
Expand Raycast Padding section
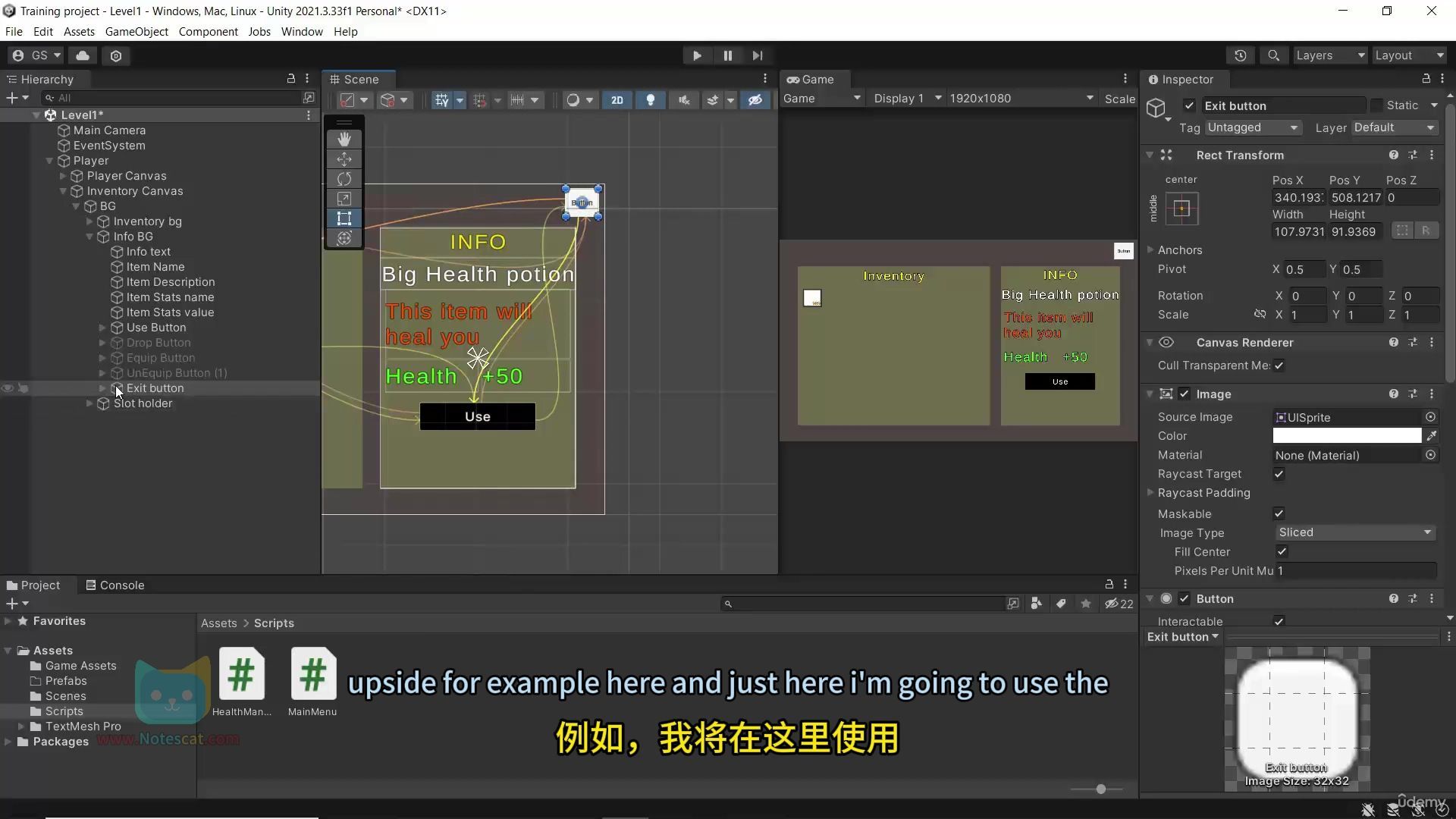coord(1150,492)
